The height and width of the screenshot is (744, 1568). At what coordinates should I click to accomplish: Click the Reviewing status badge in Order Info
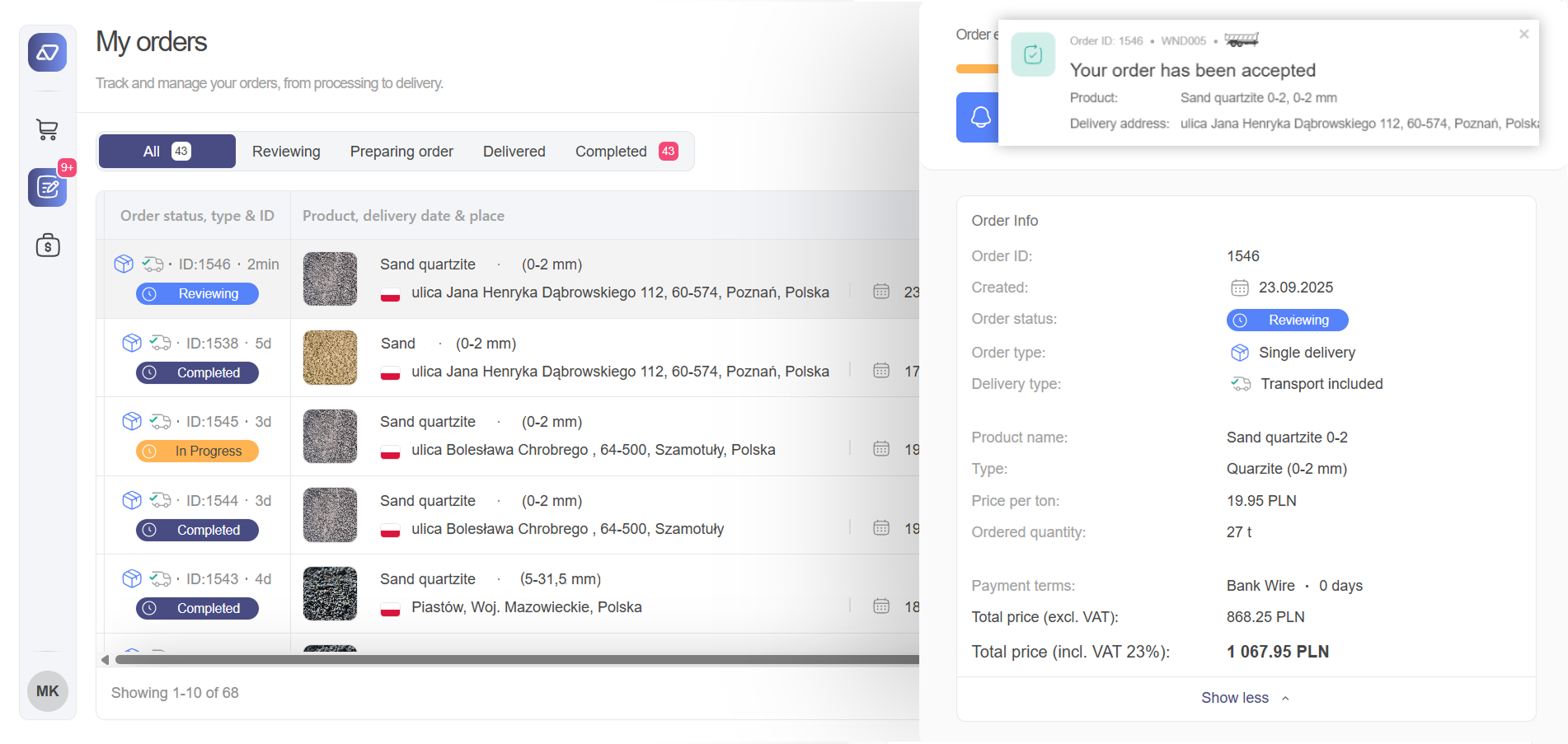point(1287,320)
